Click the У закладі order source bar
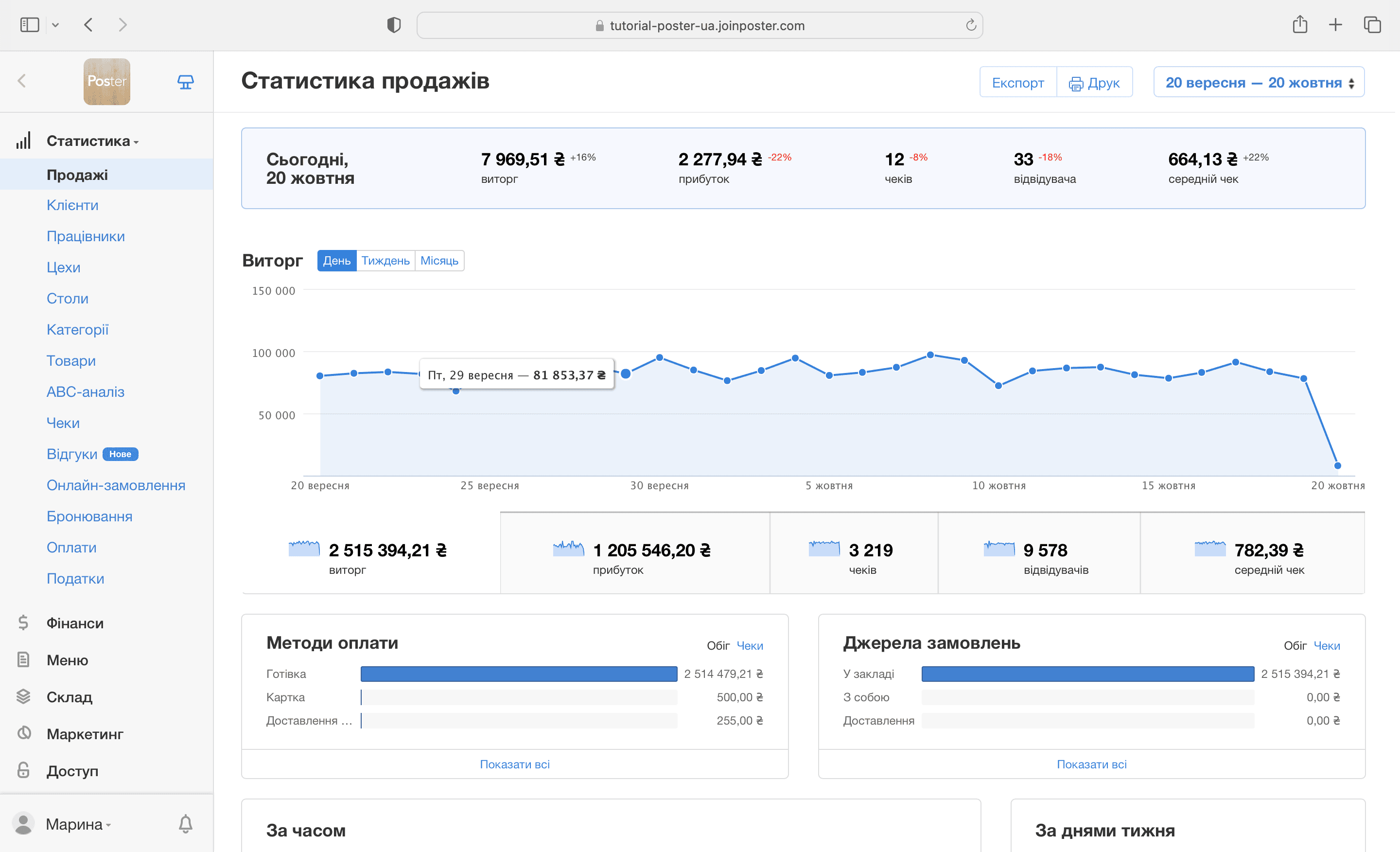1400x852 pixels. click(x=1087, y=674)
